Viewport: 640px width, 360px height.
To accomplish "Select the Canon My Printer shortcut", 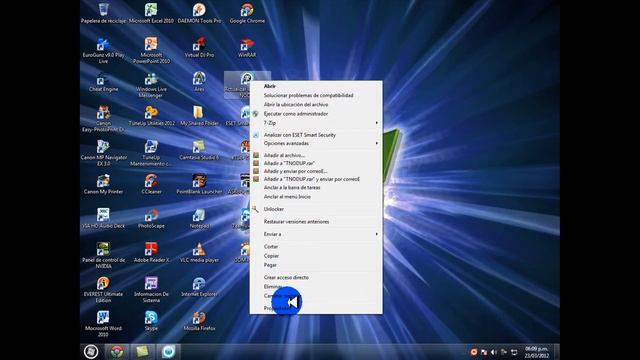I will click(103, 184).
